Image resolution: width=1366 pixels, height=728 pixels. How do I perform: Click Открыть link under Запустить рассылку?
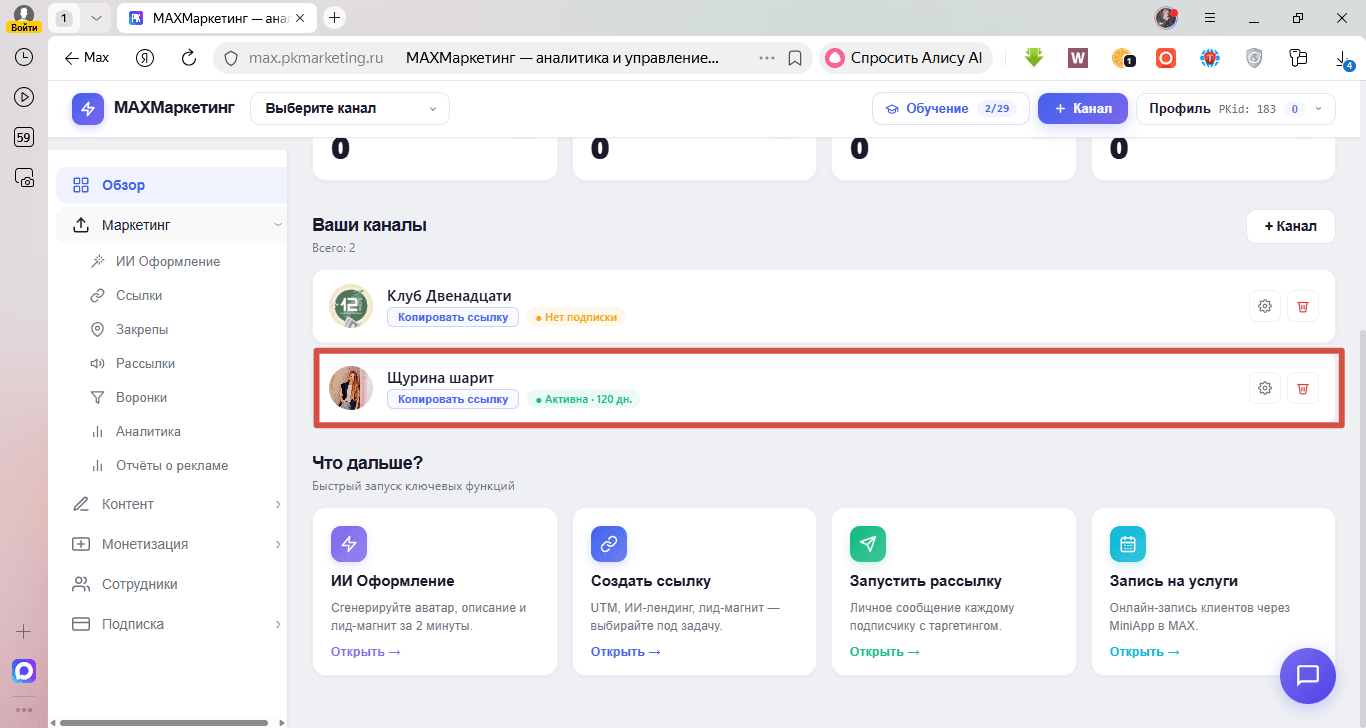[x=885, y=652]
